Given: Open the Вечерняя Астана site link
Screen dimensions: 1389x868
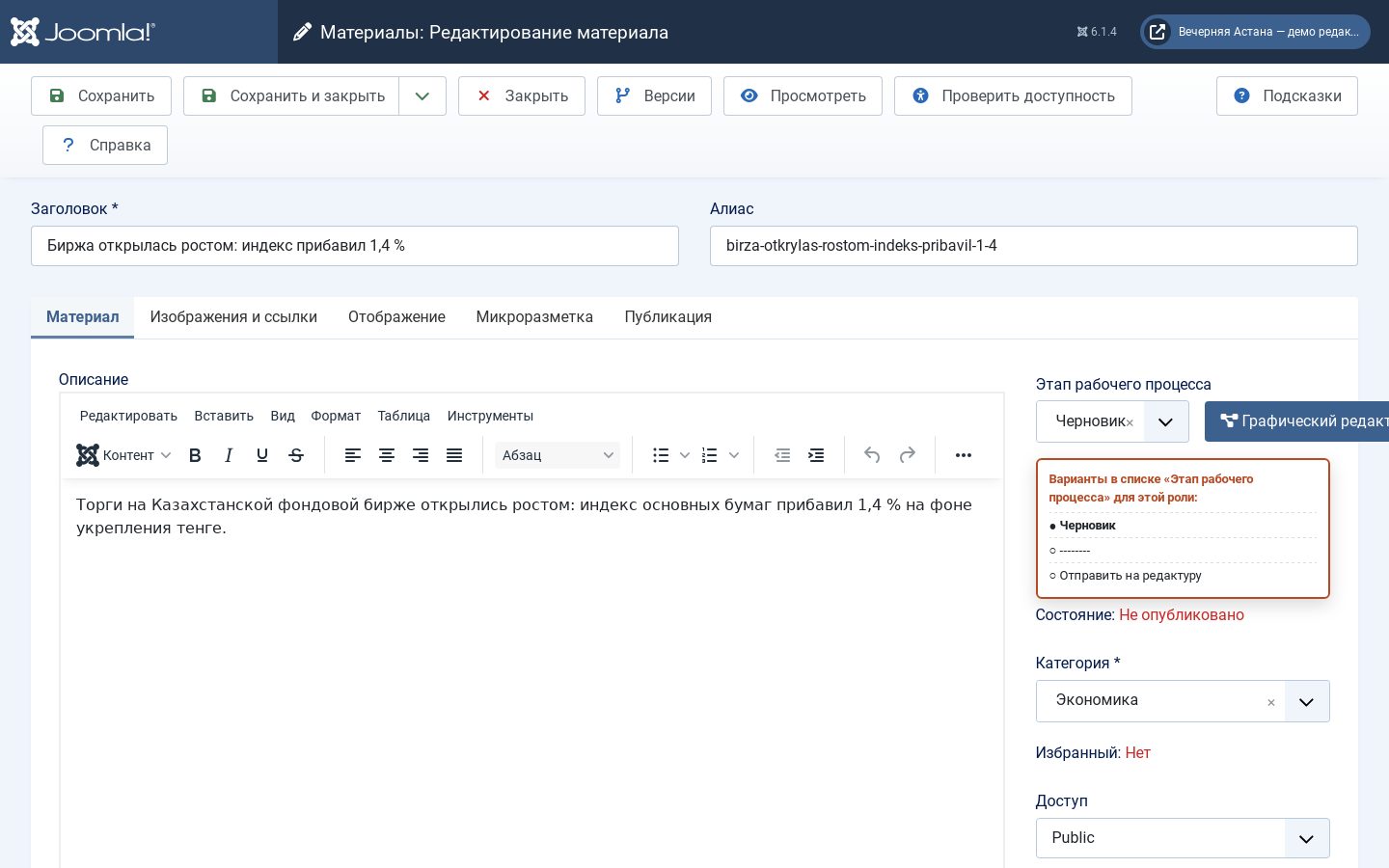Looking at the screenshot, I should (x=1255, y=32).
